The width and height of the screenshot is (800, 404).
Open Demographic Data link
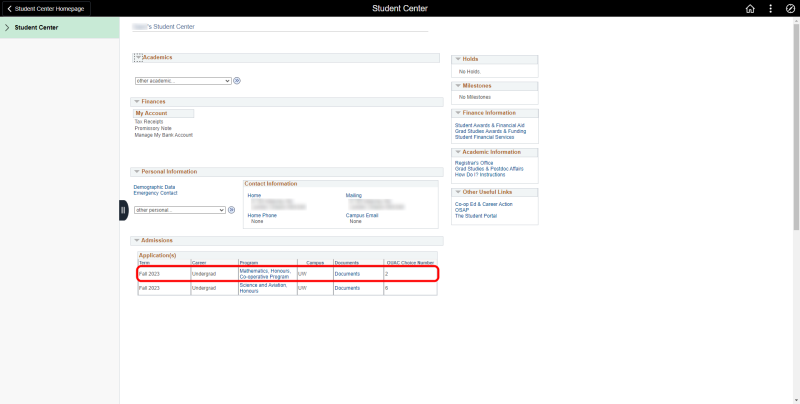tap(154, 187)
